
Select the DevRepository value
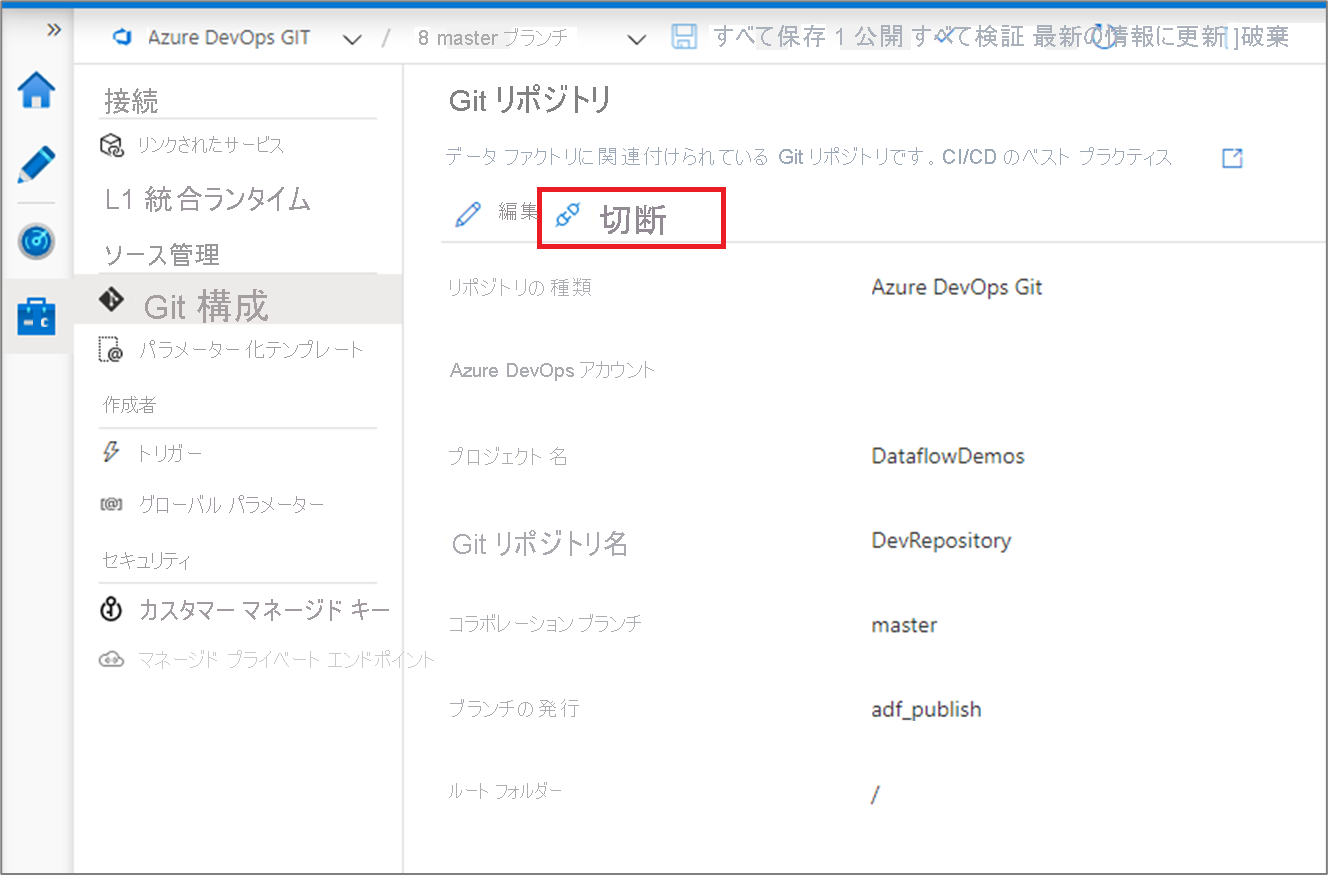click(x=941, y=541)
